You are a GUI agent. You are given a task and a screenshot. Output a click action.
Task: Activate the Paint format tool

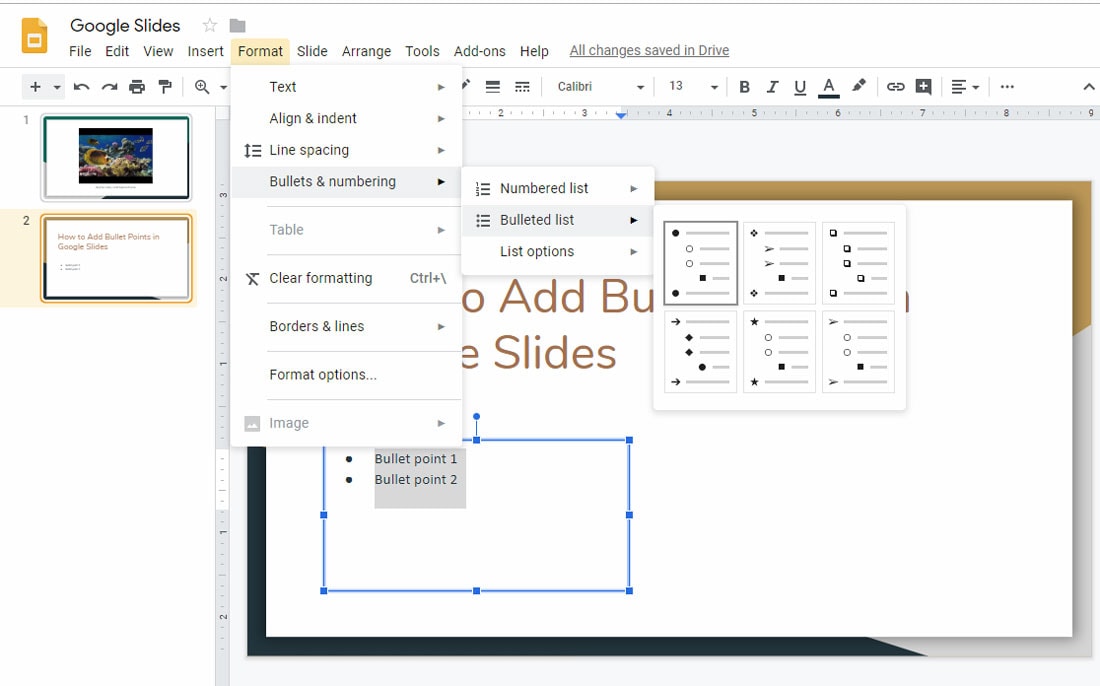point(166,87)
